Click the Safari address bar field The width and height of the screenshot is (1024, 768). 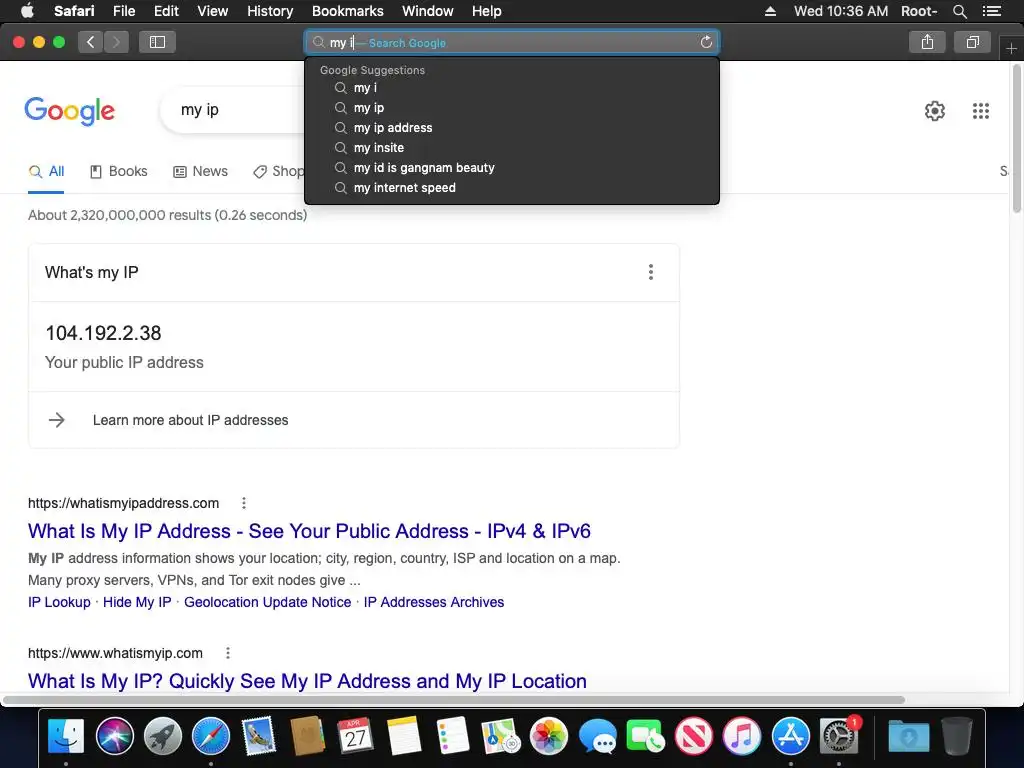(512, 42)
